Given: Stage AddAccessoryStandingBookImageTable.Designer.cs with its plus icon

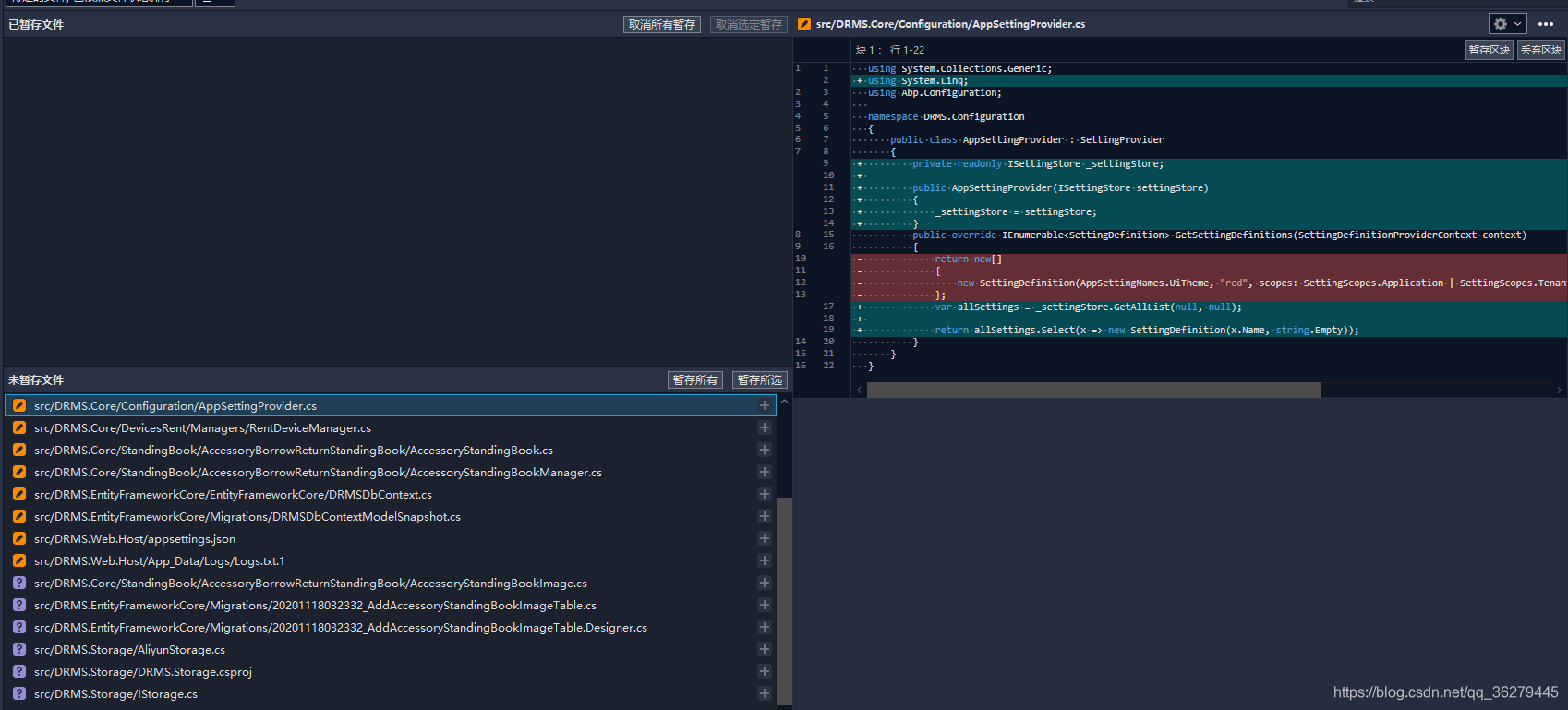Looking at the screenshot, I should 765,627.
